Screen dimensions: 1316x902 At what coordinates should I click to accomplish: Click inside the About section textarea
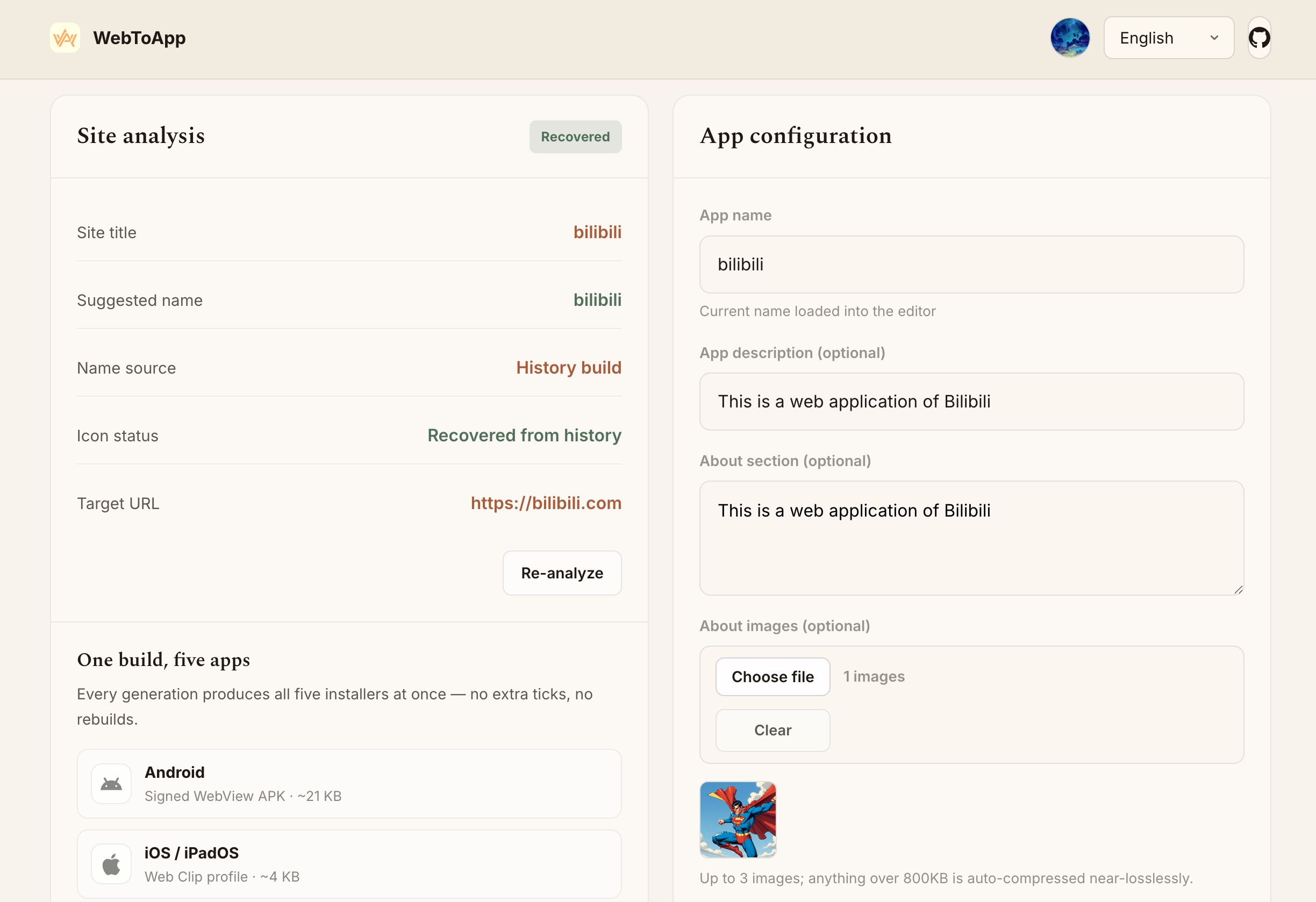tap(971, 538)
